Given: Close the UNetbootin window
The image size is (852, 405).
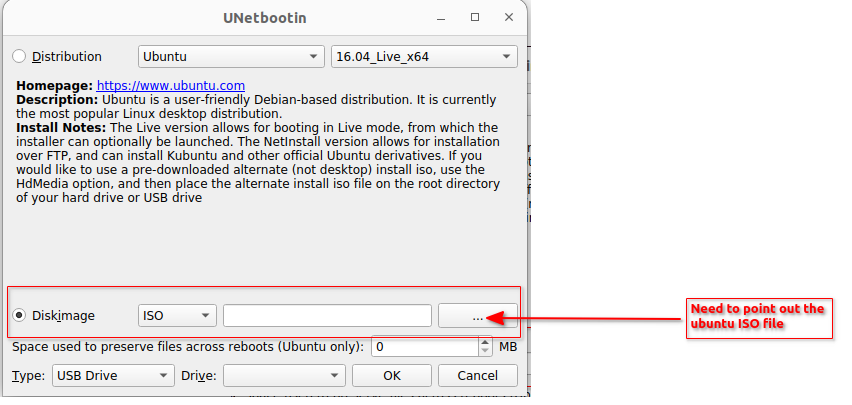Looking at the screenshot, I should point(509,18).
